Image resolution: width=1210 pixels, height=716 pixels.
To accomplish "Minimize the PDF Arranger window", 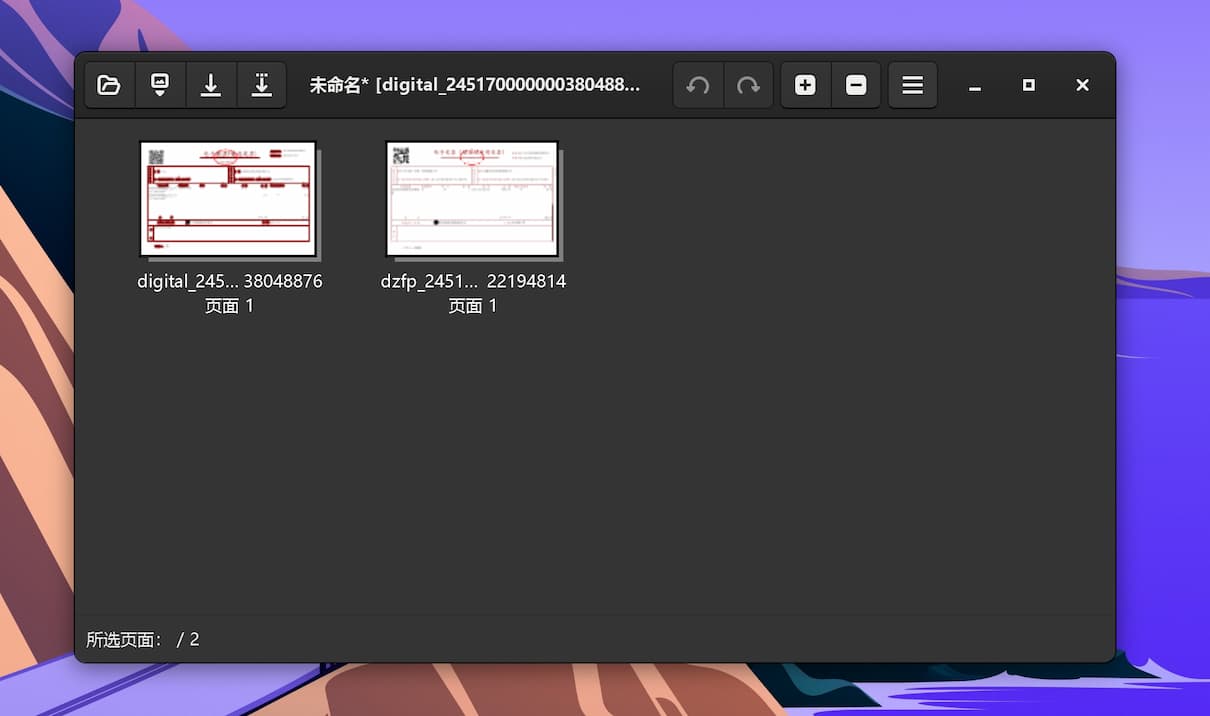I will (975, 86).
